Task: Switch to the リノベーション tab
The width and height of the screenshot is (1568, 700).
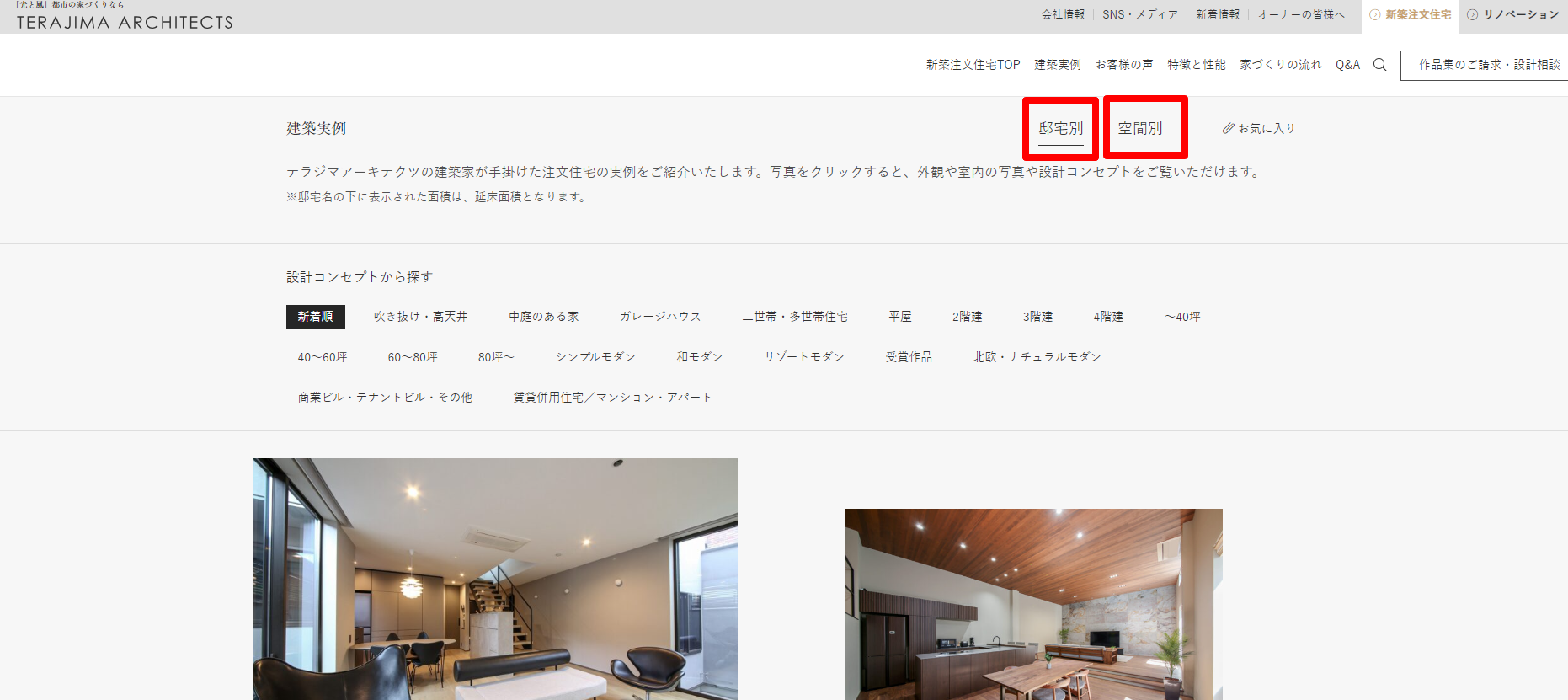Action: point(1513,15)
